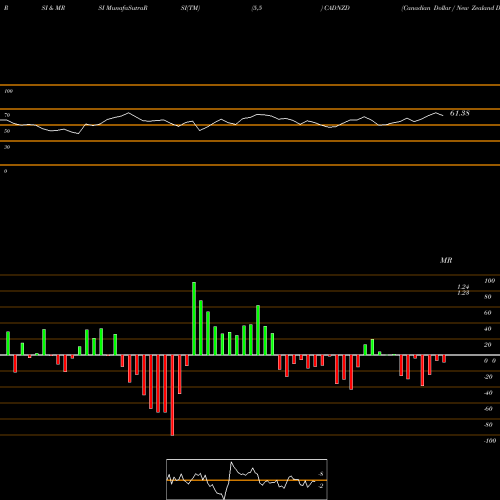Click the 100 label on MR axis
This screenshot has width=500, height=500.
click(489, 281)
